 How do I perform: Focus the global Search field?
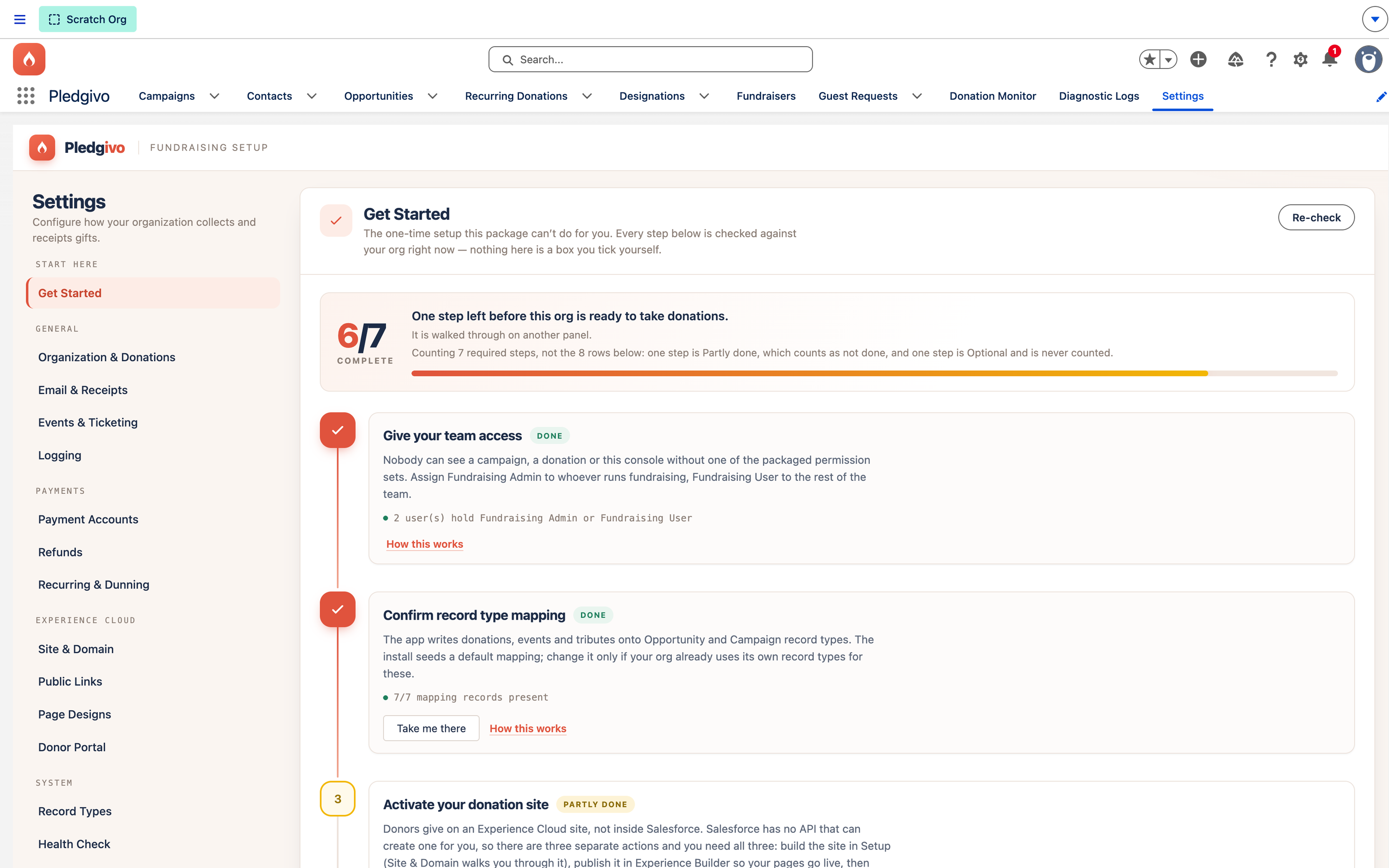tap(650, 60)
